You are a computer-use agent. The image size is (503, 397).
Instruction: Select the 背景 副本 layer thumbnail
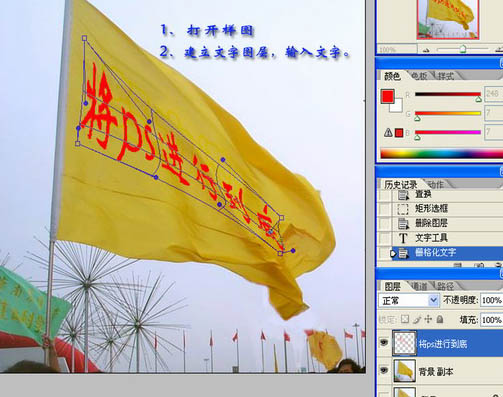tap(405, 370)
